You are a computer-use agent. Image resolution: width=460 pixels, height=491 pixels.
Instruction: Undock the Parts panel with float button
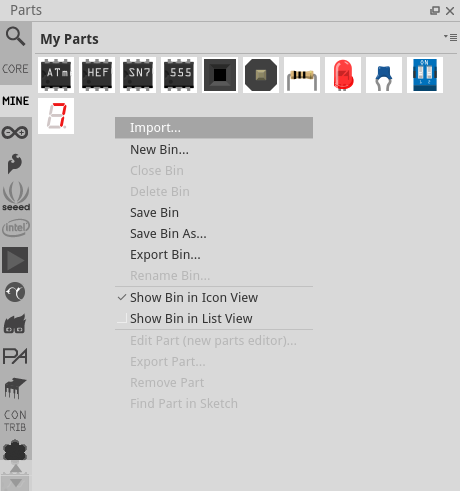[435, 11]
